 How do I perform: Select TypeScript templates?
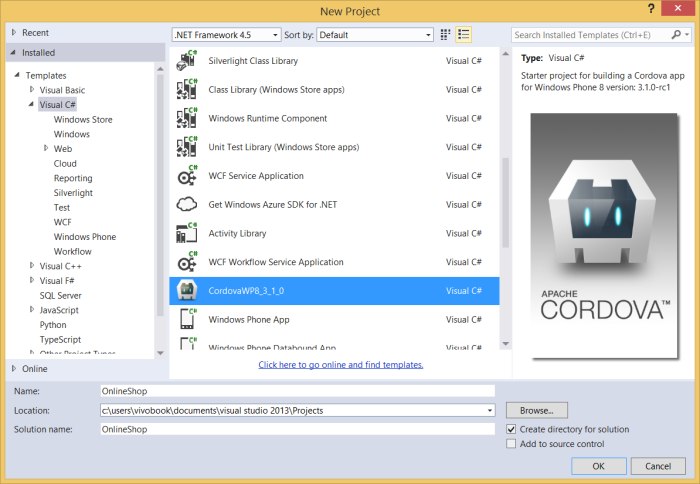(60, 340)
